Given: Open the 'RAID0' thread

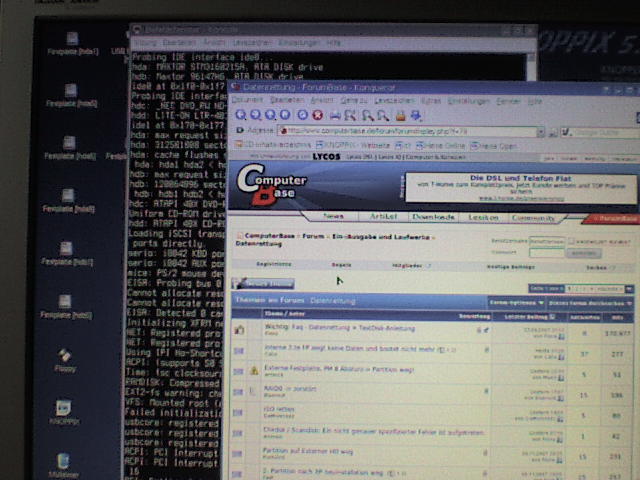Looking at the screenshot, I should [x=290, y=389].
